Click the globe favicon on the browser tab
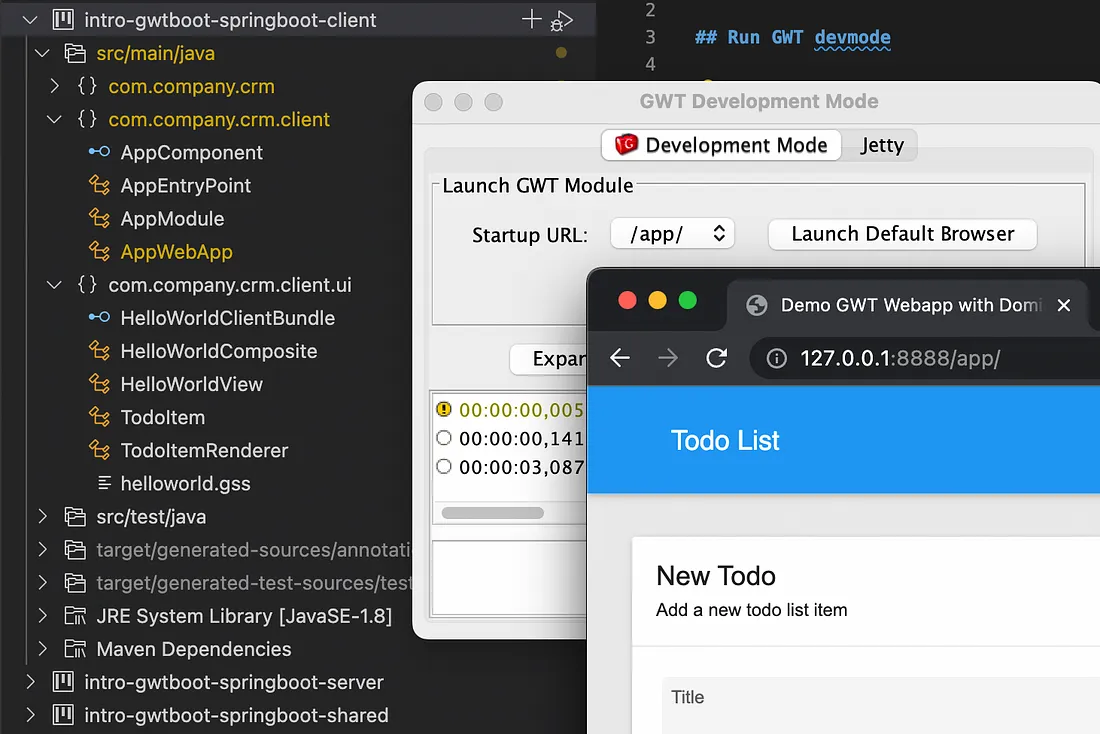 coord(756,305)
